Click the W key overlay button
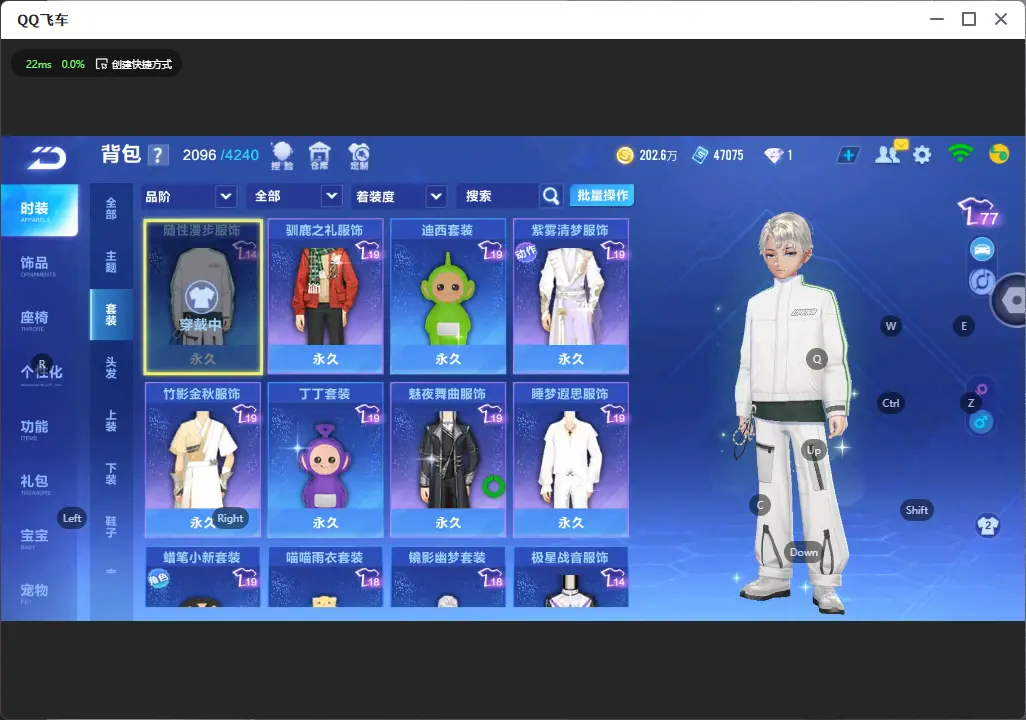The height and width of the screenshot is (720, 1026). pos(891,326)
